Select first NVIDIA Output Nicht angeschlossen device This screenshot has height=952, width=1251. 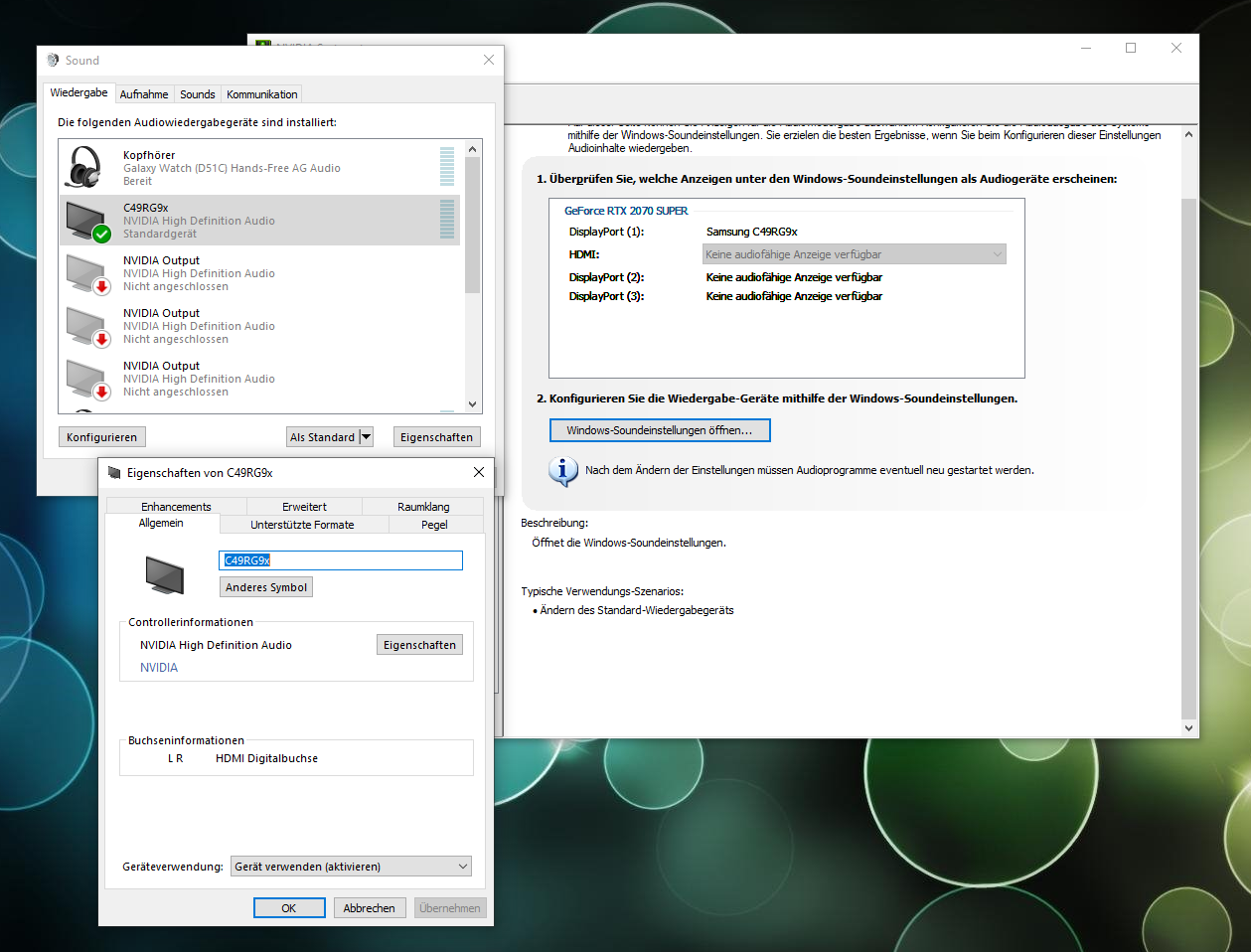point(261,273)
